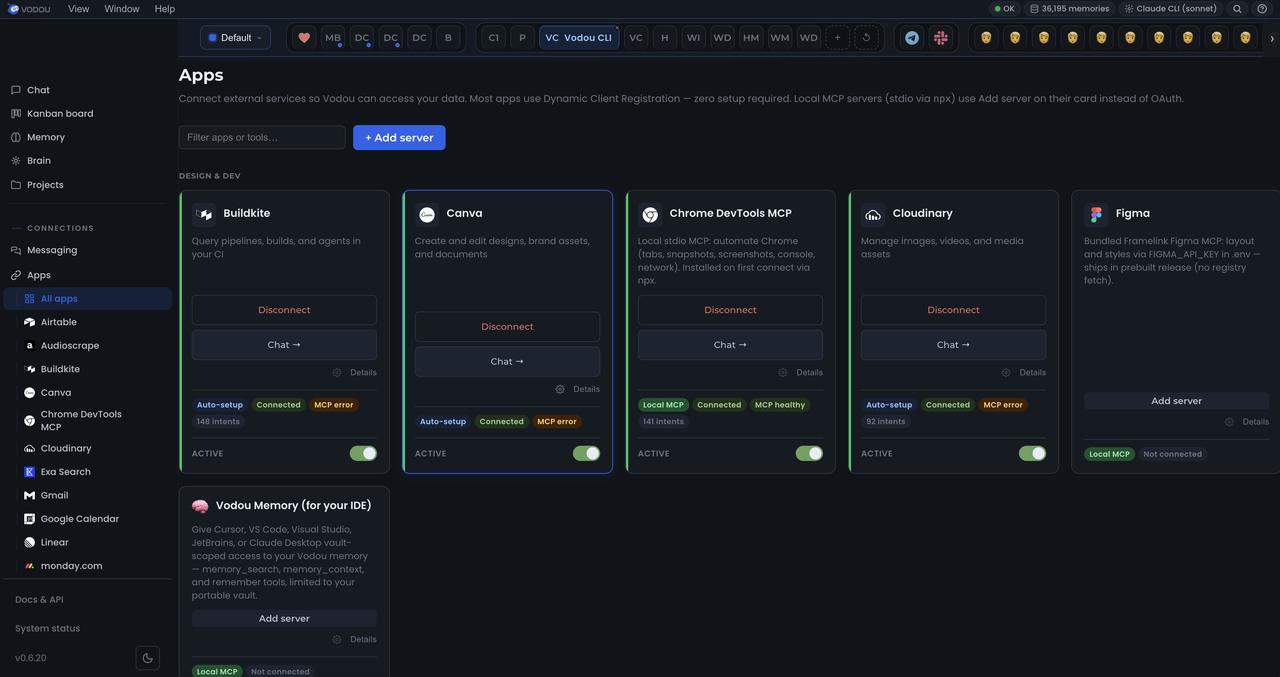This screenshot has width=1280, height=677.
Task: Select the MB tab in the toolbar
Action: [333, 38]
